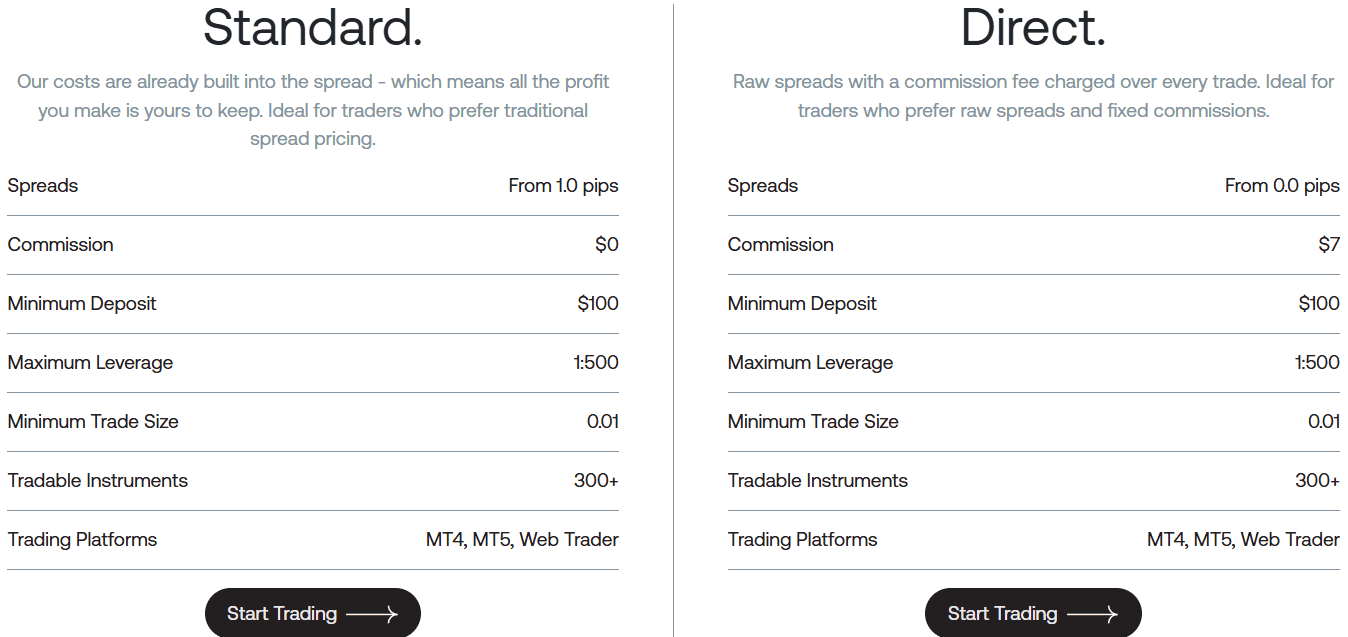Select the Spreads row in the Direct column
The image size is (1348, 637).
[x=1033, y=186]
